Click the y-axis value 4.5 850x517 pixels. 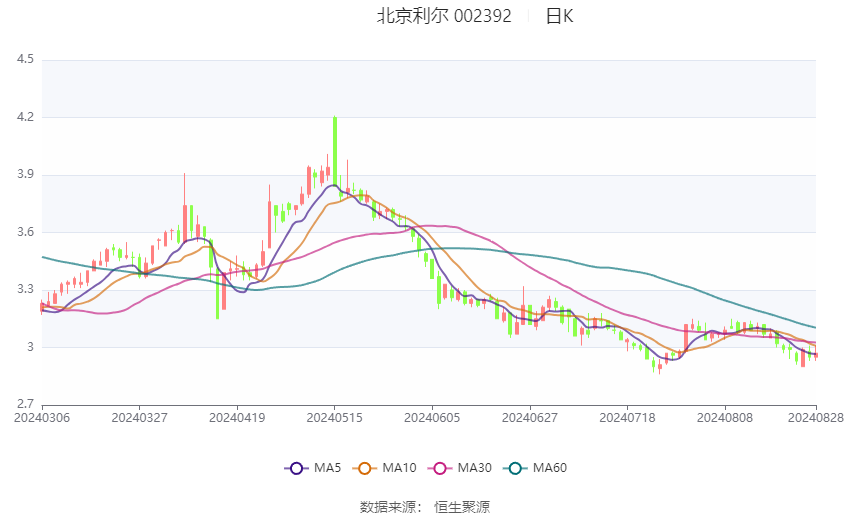click(x=25, y=59)
